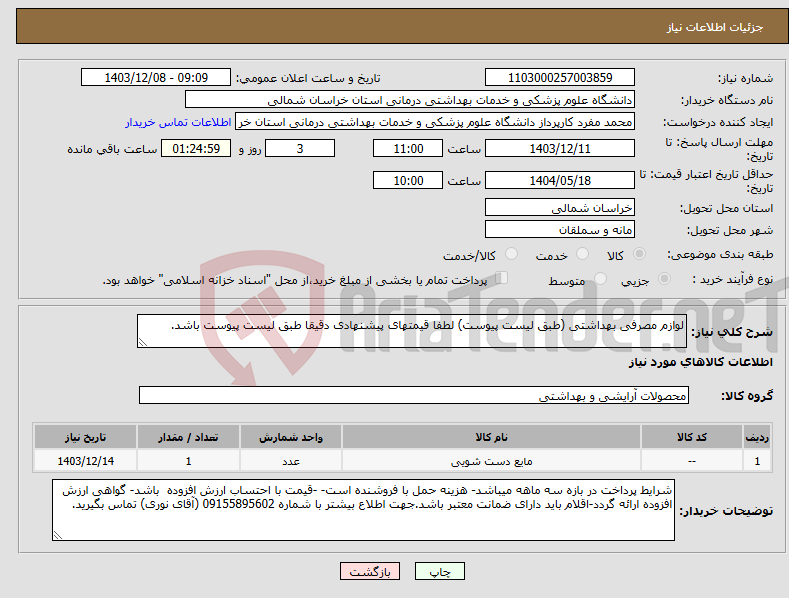Click the goods group field محصولات آرایشی
The image size is (789, 598).
[414, 395]
